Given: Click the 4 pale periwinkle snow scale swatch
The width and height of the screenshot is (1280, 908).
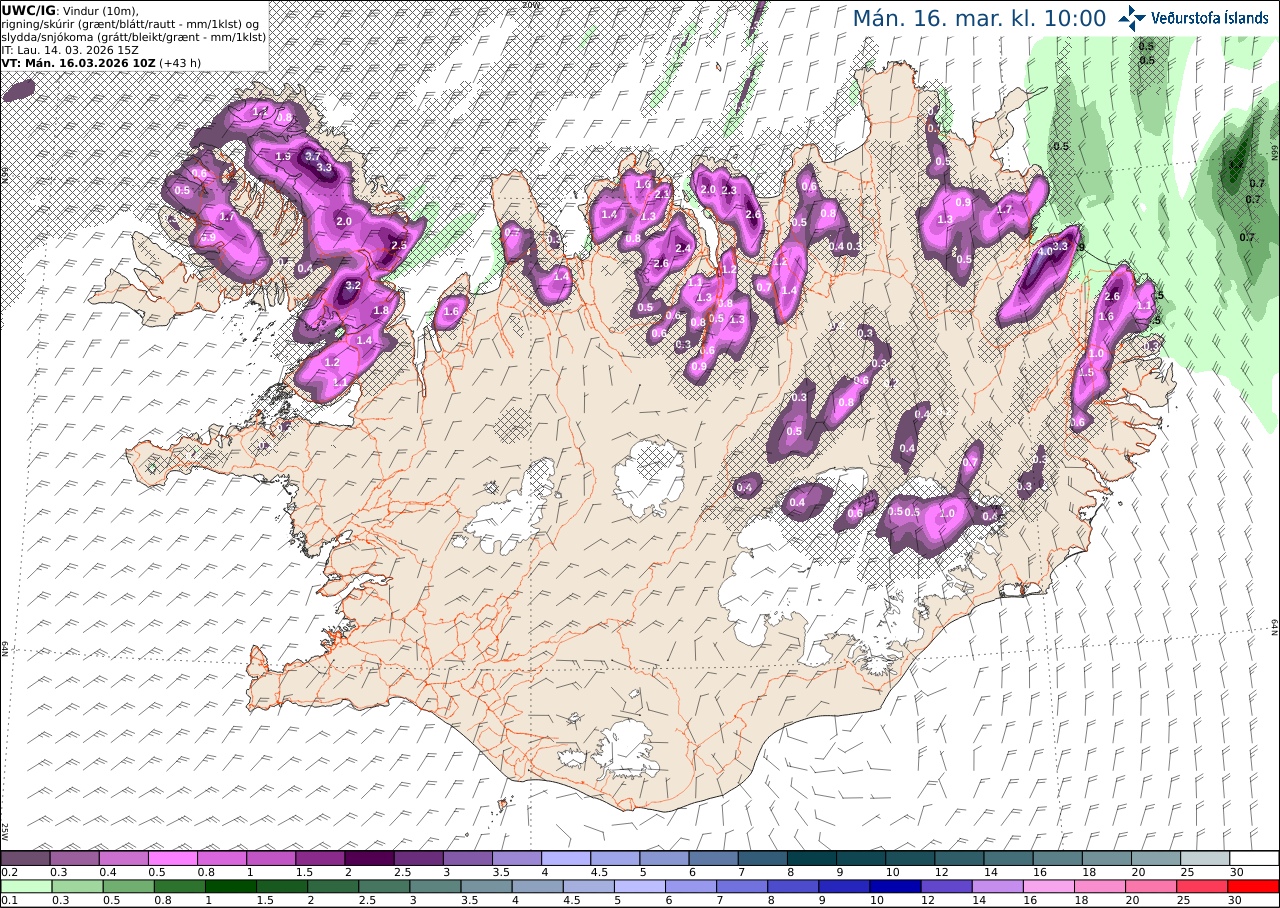Looking at the screenshot, I should click(566, 858).
